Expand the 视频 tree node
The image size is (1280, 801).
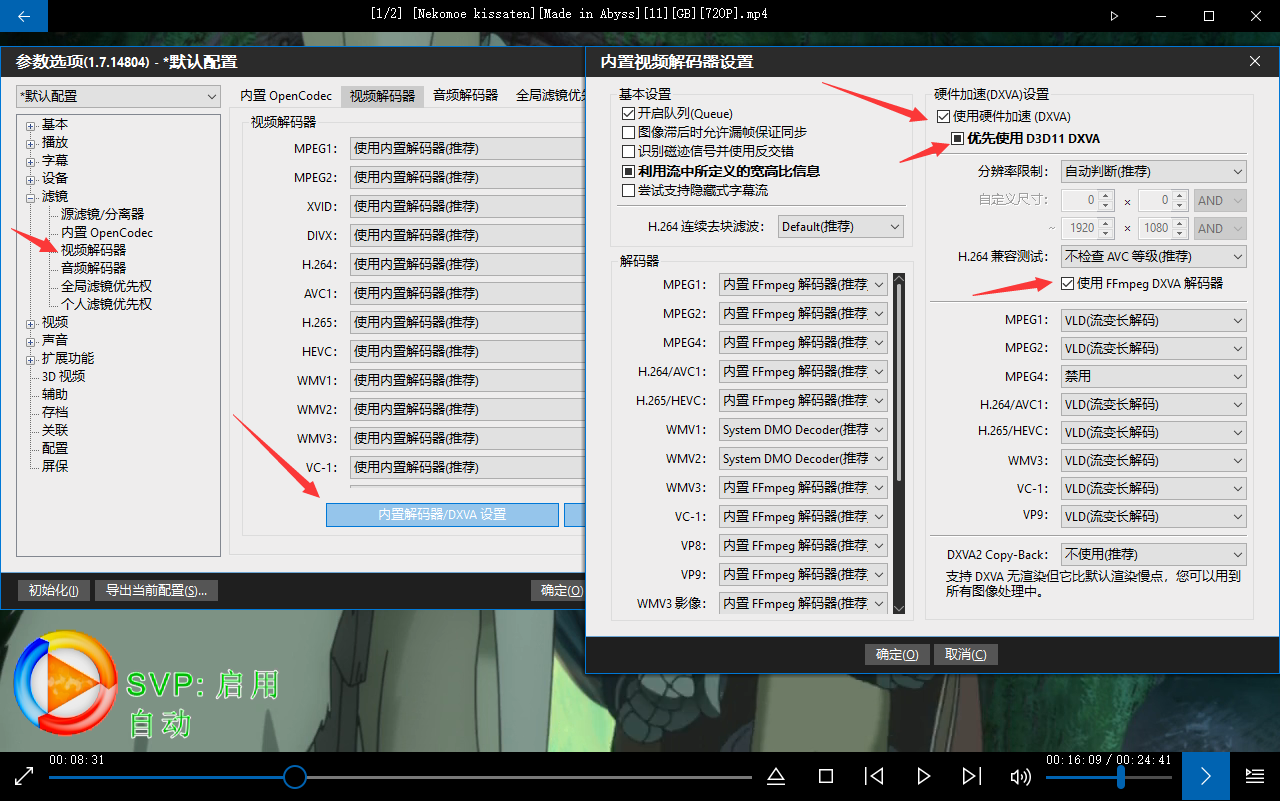(31, 323)
